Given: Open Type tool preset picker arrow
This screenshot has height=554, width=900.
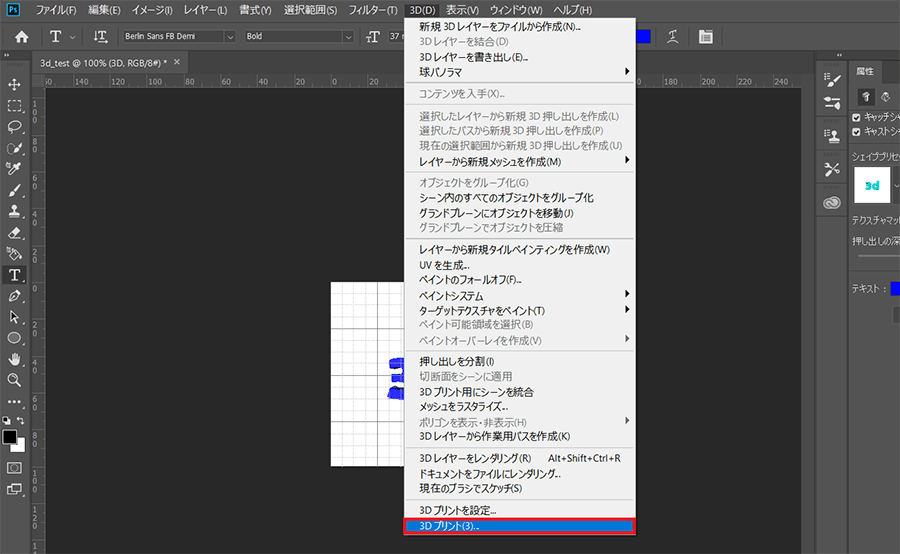Looking at the screenshot, I should pyautogui.click(x=72, y=37).
